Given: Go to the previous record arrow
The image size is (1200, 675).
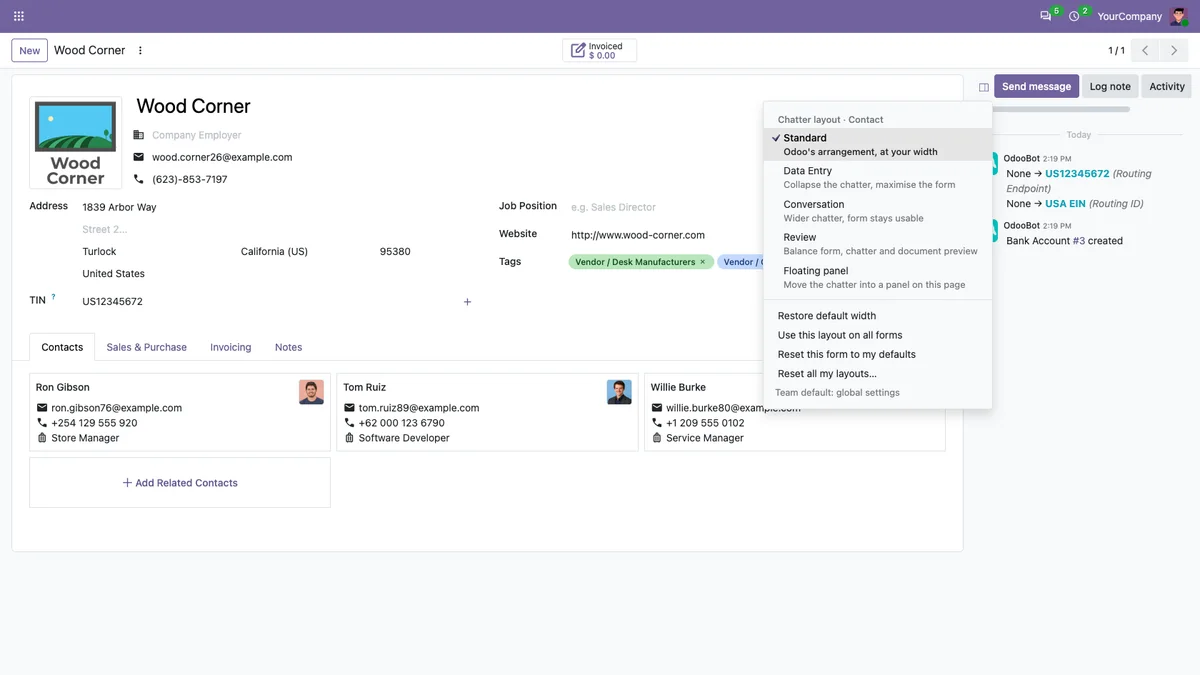Looking at the screenshot, I should pos(1145,50).
